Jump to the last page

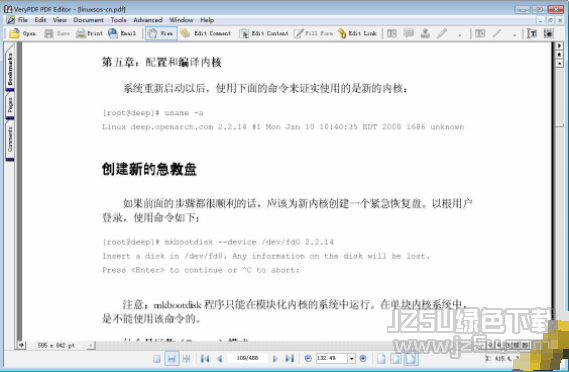tap(289, 359)
